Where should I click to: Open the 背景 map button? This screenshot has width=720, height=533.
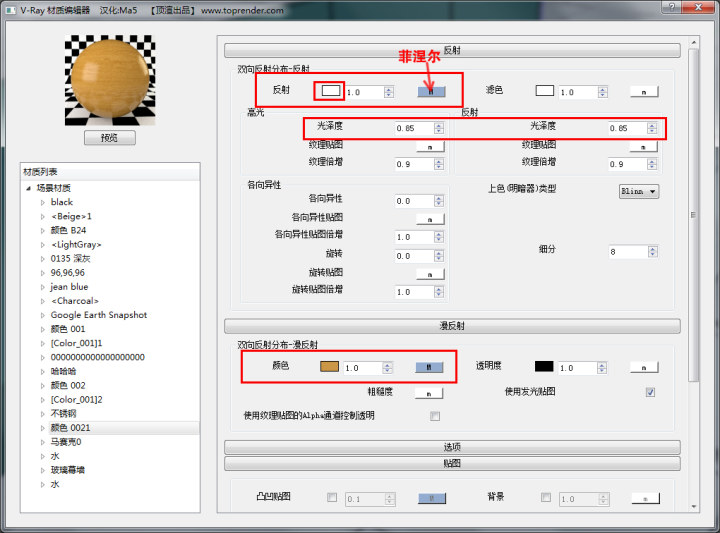tap(646, 498)
